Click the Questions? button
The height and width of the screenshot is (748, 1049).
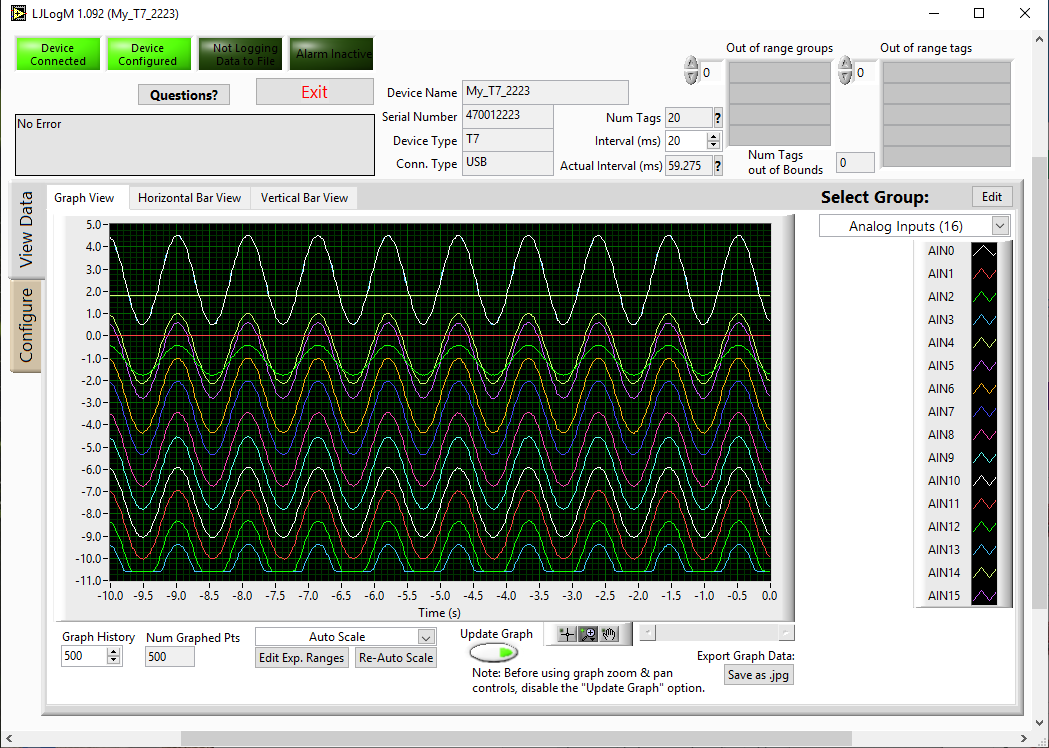click(x=183, y=94)
